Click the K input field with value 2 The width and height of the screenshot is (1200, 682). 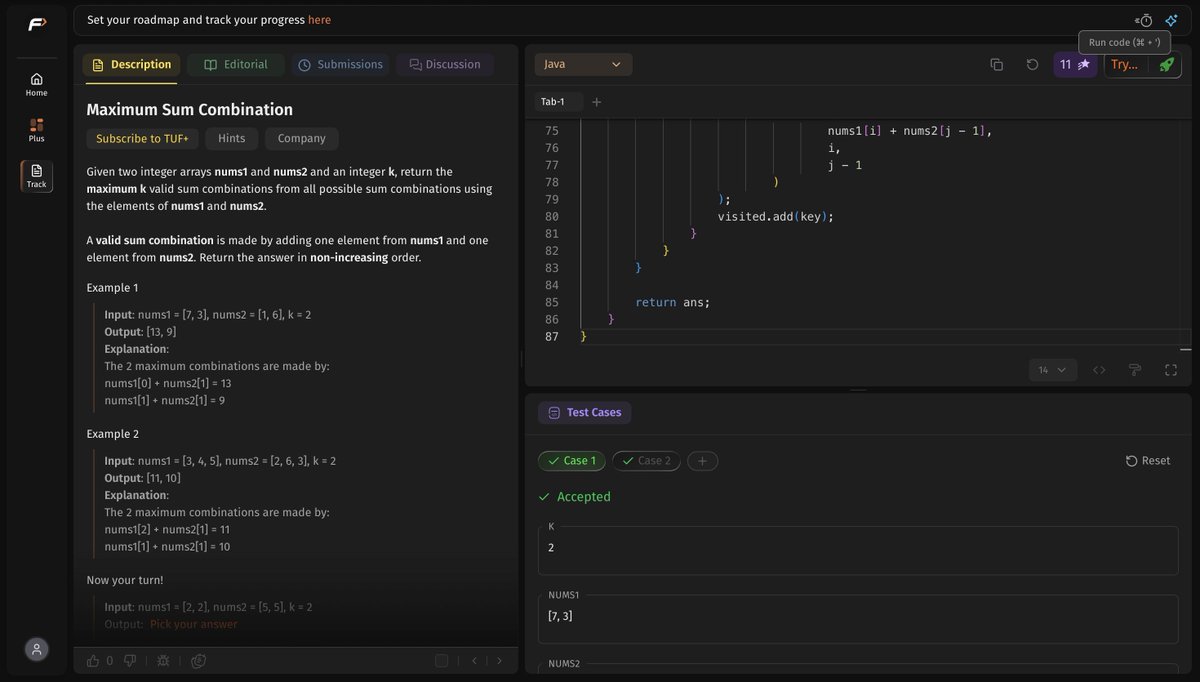pyautogui.click(x=858, y=550)
